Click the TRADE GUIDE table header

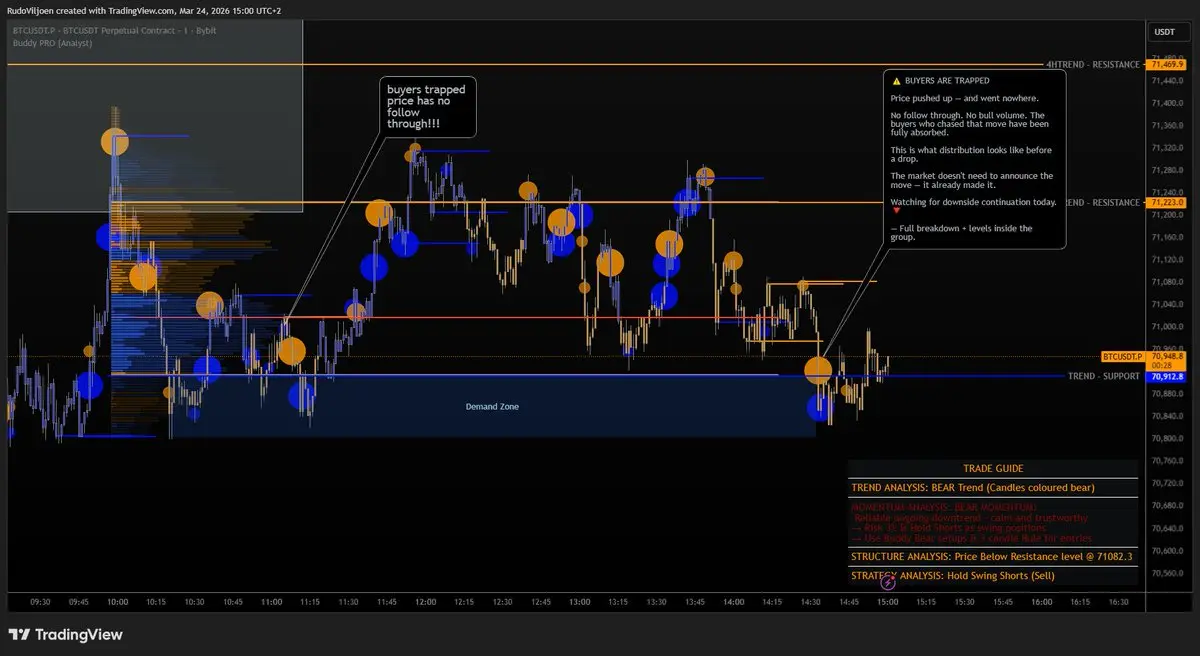coord(993,468)
